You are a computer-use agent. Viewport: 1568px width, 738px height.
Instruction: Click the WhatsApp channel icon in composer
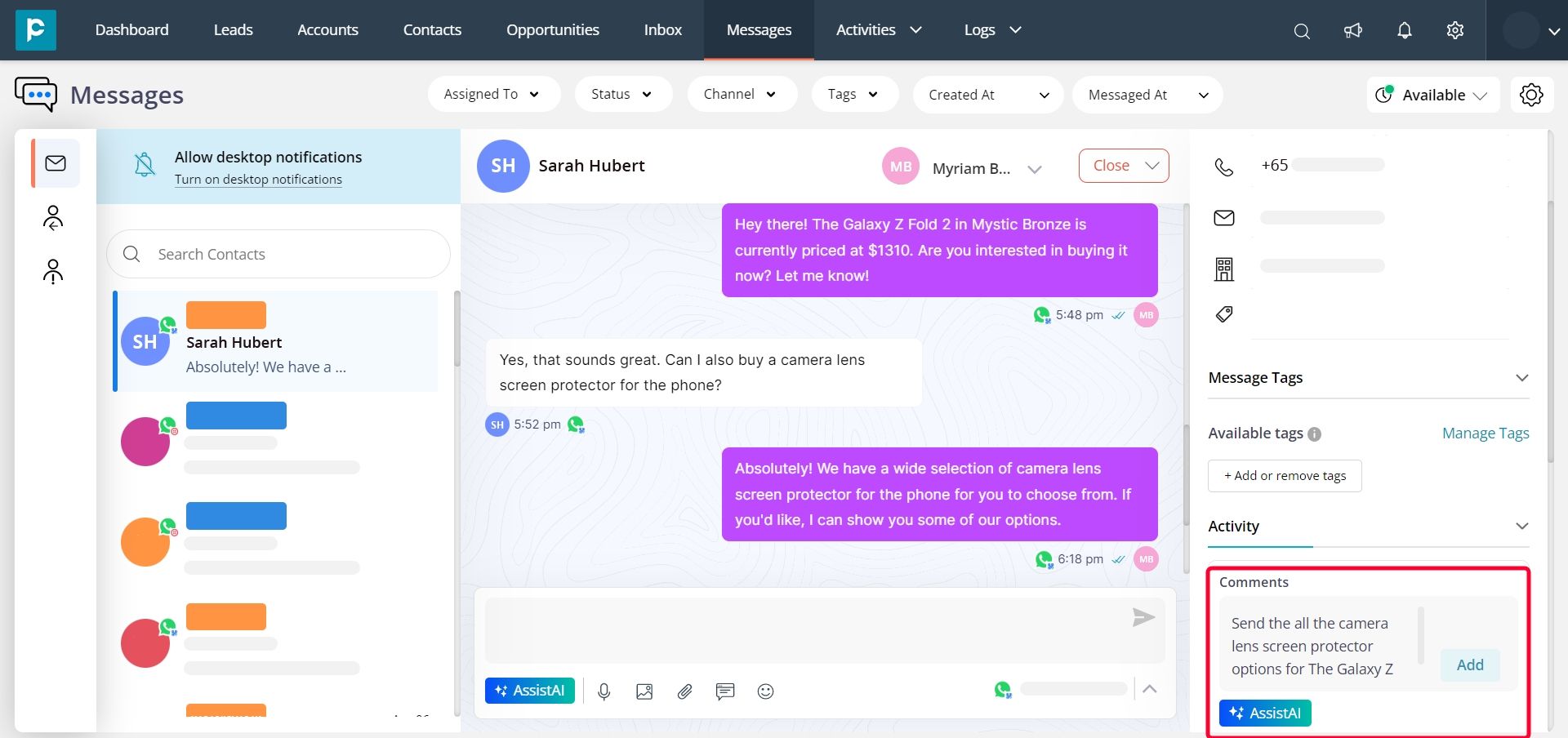pyautogui.click(x=1003, y=690)
